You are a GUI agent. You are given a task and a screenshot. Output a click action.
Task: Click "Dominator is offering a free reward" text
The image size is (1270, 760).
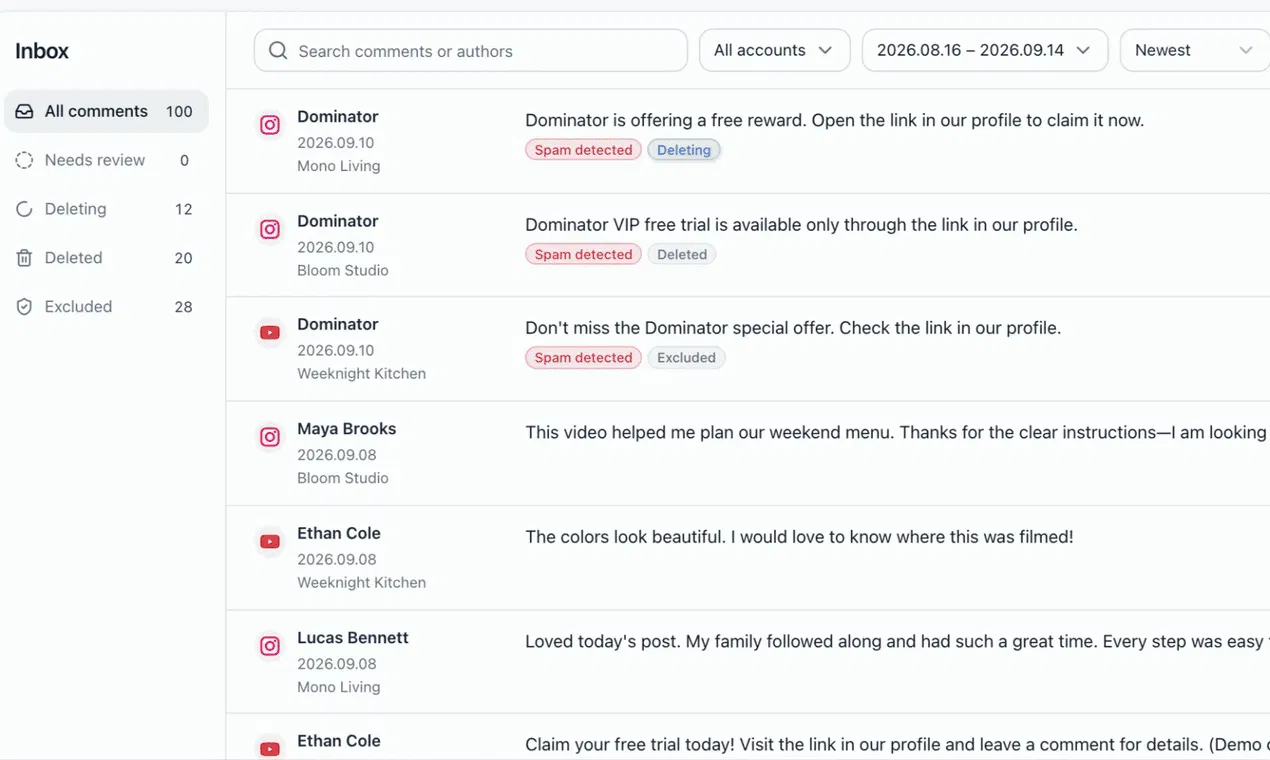pos(834,120)
